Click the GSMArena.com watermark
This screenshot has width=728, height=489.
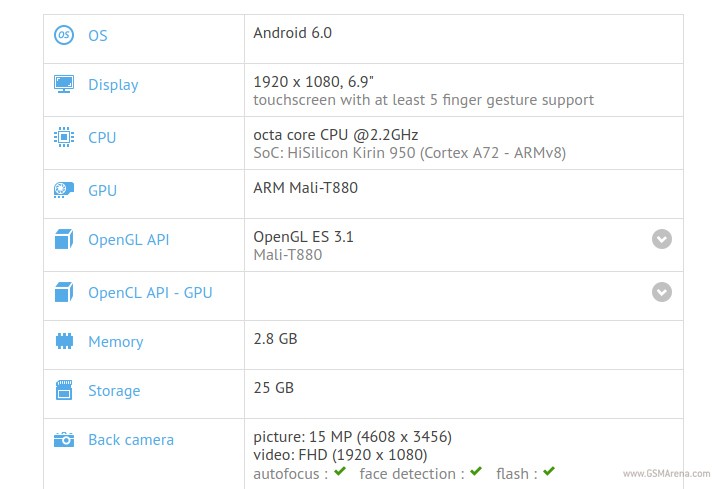pos(666,473)
